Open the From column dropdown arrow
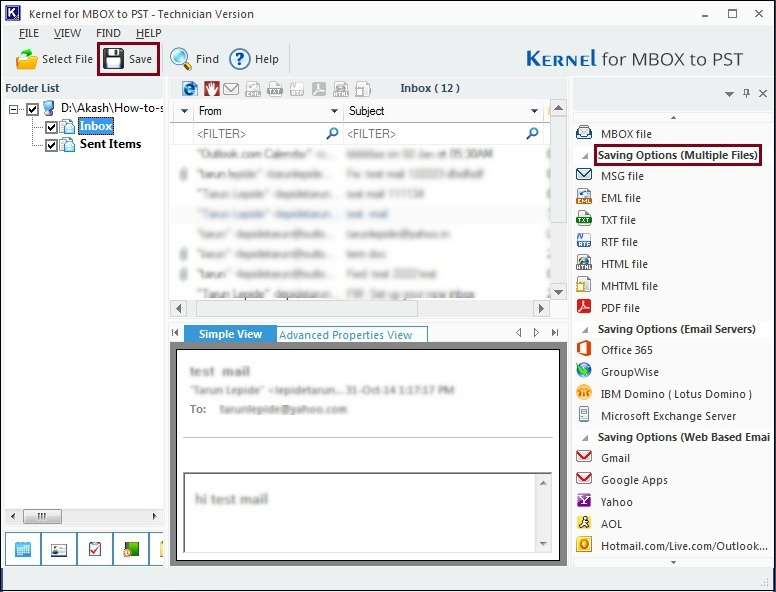 (334, 111)
